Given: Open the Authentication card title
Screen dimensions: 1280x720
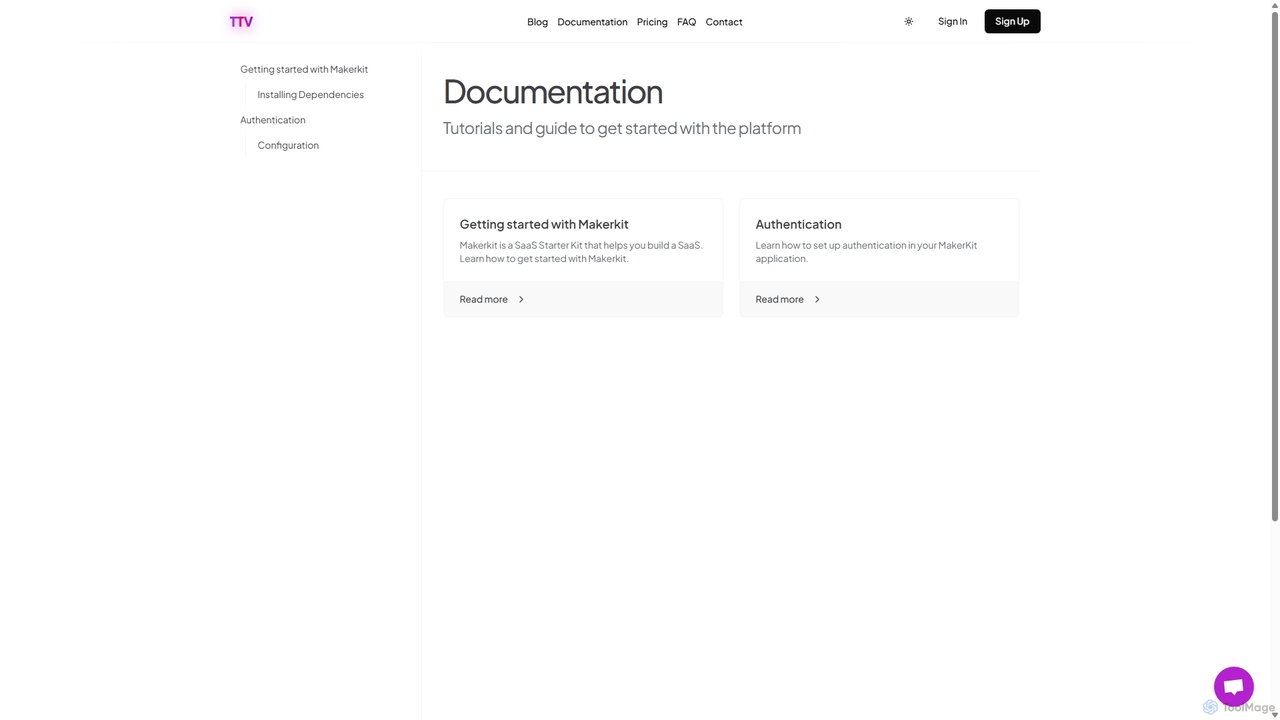Looking at the screenshot, I should 798,224.
